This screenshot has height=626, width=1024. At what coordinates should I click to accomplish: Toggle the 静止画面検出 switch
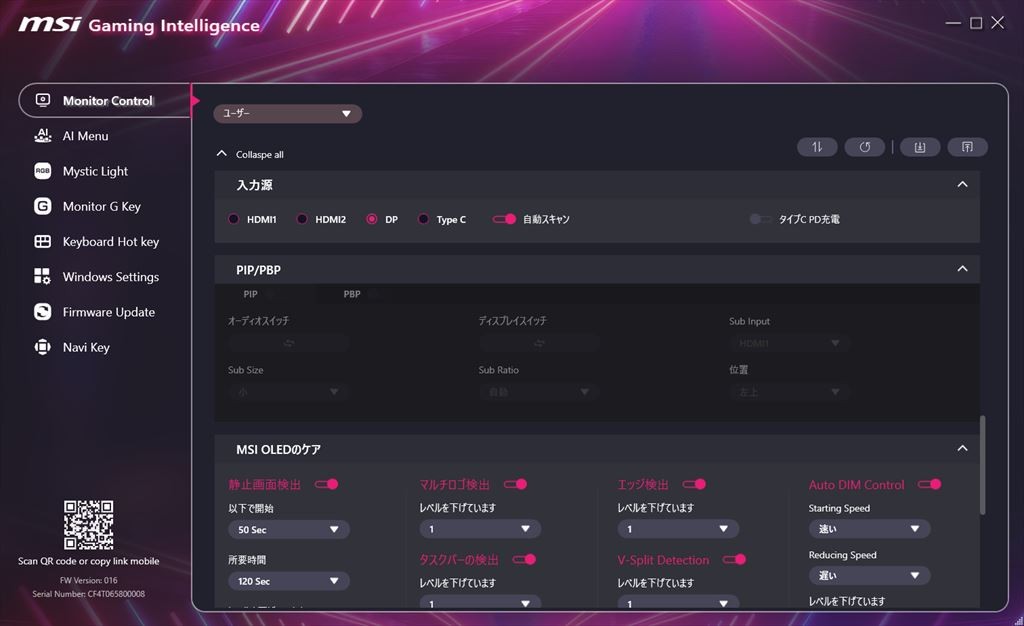327,484
